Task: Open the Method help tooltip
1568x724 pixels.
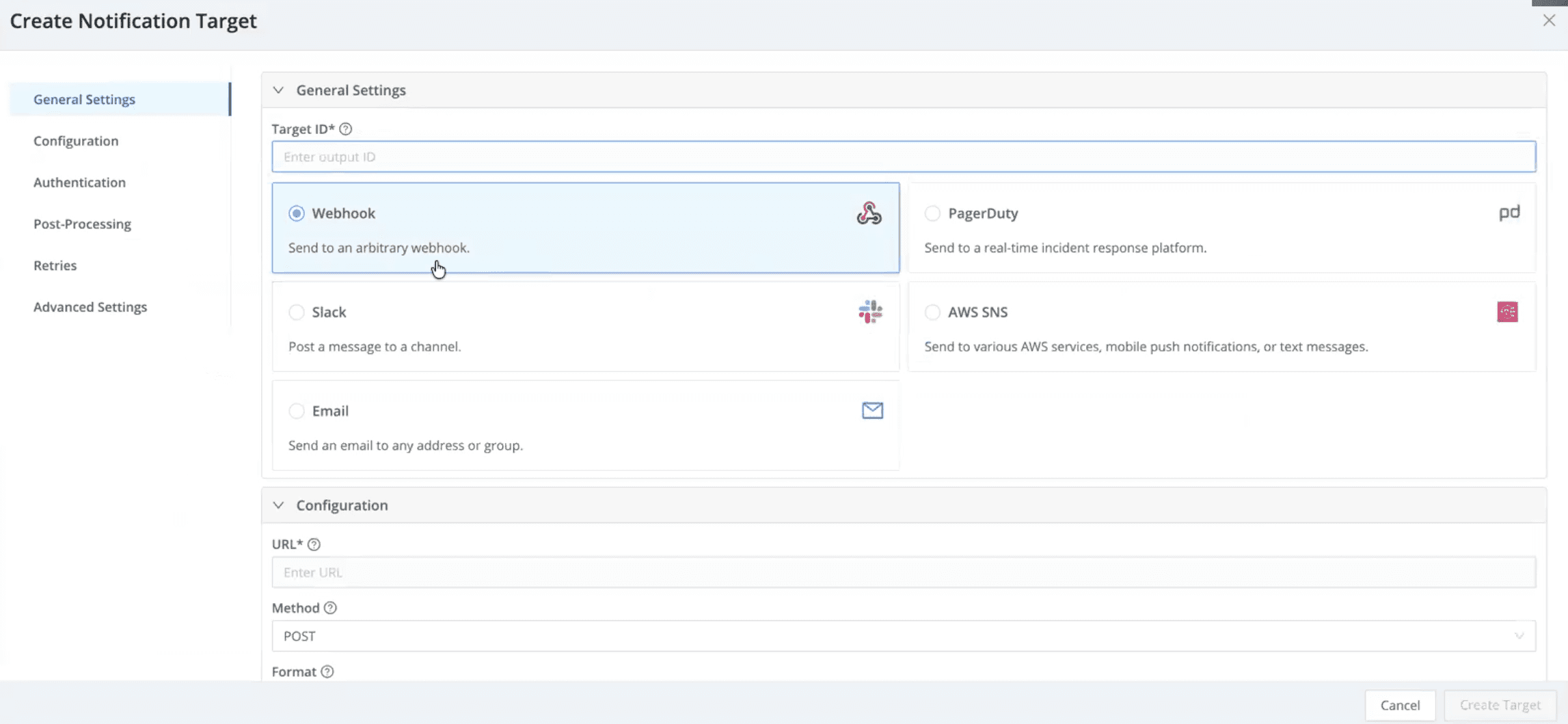Action: pyautogui.click(x=329, y=607)
